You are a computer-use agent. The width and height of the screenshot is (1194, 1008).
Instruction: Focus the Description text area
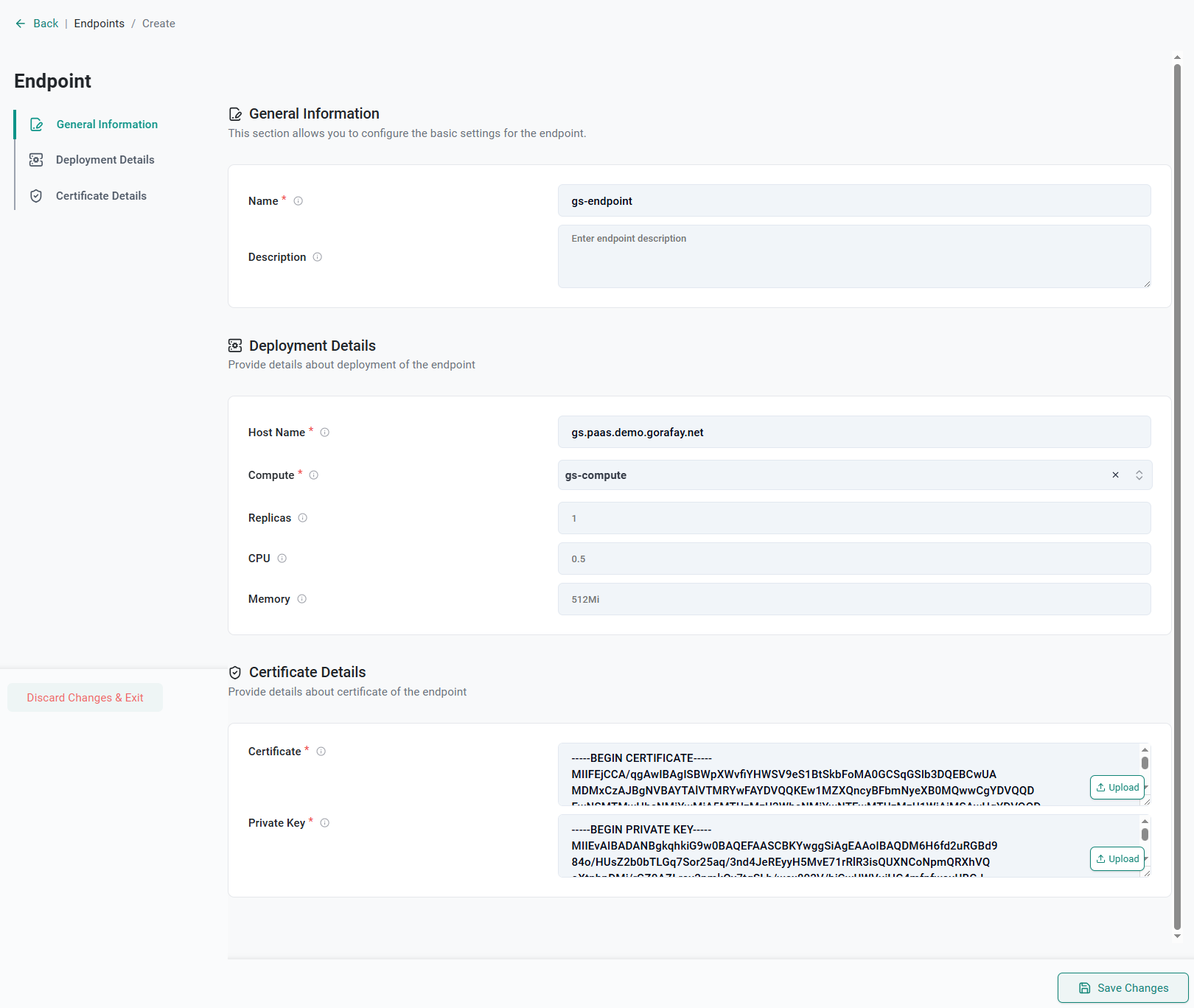coord(853,256)
